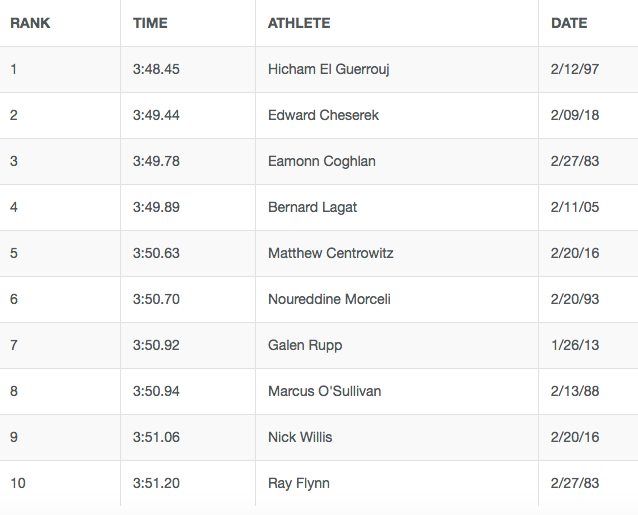This screenshot has height=515, width=638.
Task: Click the ATHLETE column header
Action: tap(299, 23)
